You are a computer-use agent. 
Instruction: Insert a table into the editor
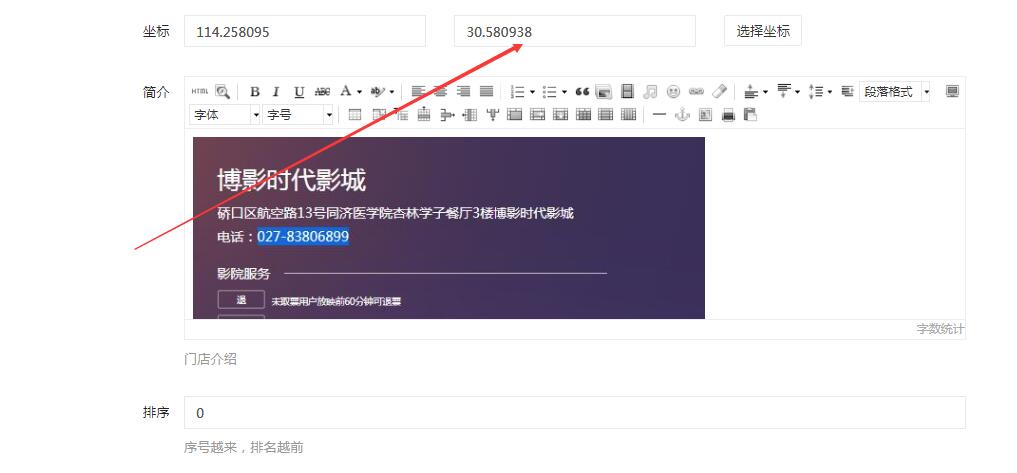[355, 115]
